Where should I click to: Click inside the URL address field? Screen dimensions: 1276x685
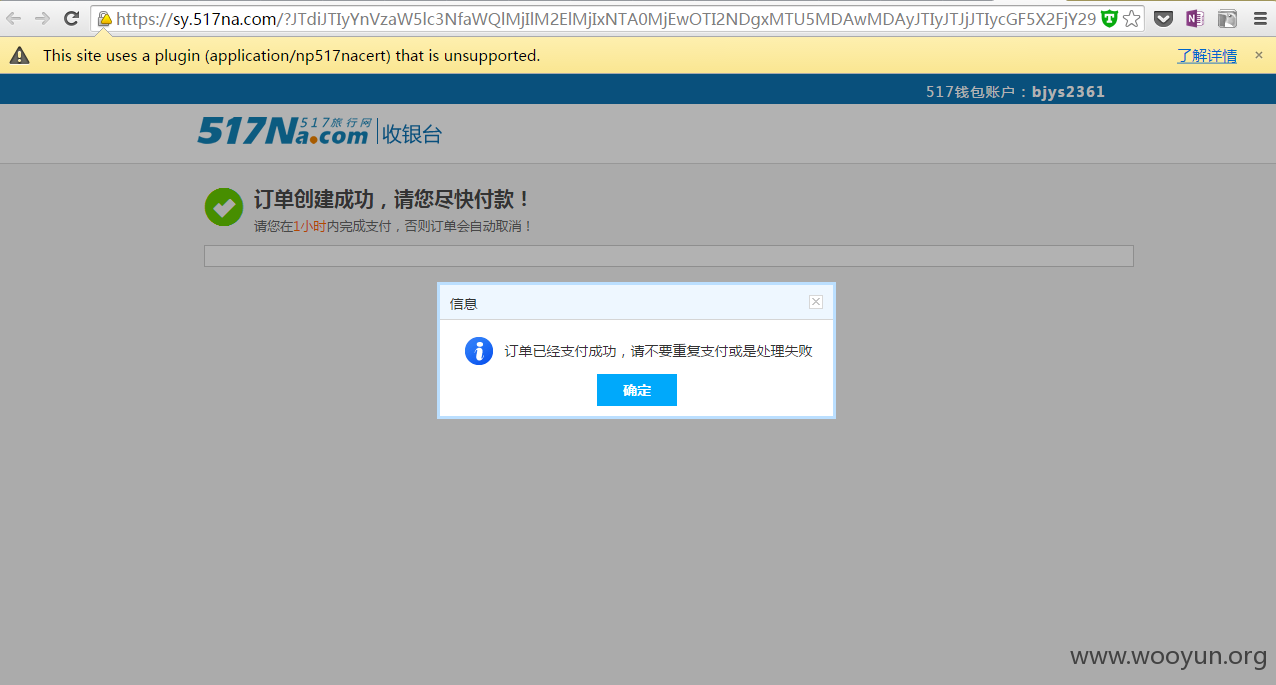pos(606,18)
